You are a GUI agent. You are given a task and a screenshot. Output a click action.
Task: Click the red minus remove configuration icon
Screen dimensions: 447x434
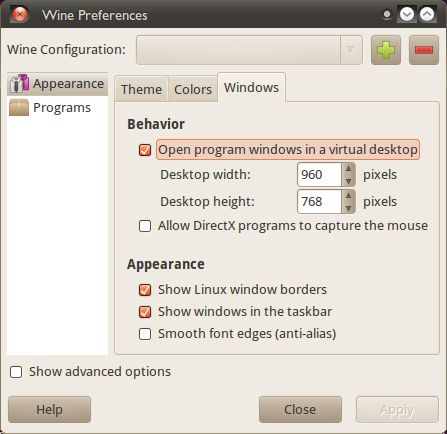[424, 50]
